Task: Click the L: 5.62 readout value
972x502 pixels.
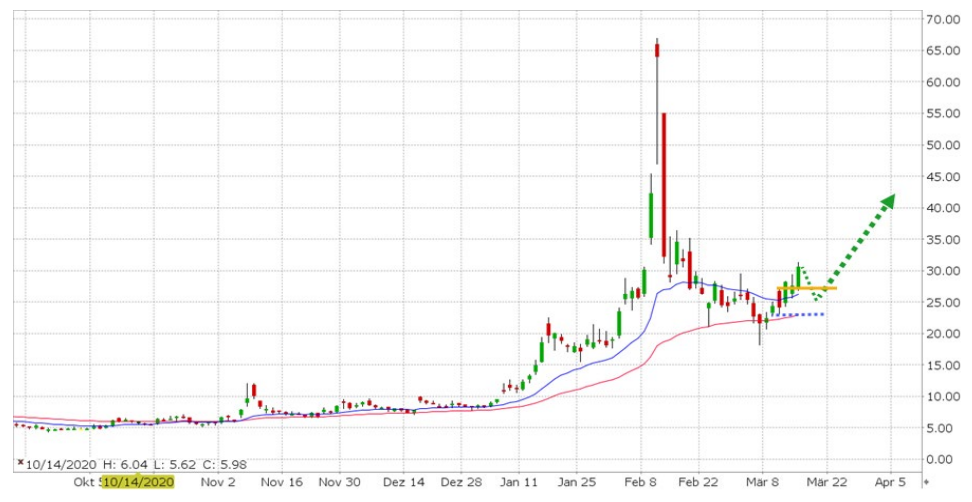Action: tap(174, 465)
